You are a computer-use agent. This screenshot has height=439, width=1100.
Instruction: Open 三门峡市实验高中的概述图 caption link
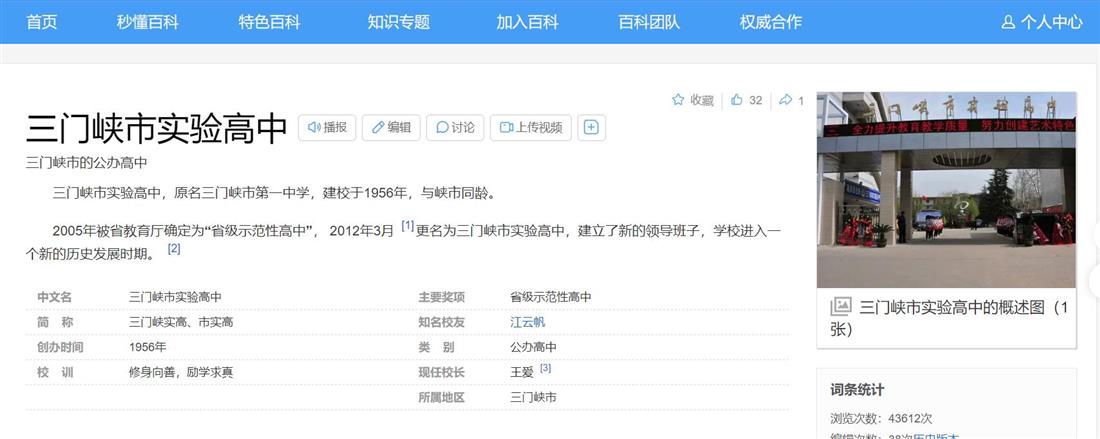click(x=949, y=318)
